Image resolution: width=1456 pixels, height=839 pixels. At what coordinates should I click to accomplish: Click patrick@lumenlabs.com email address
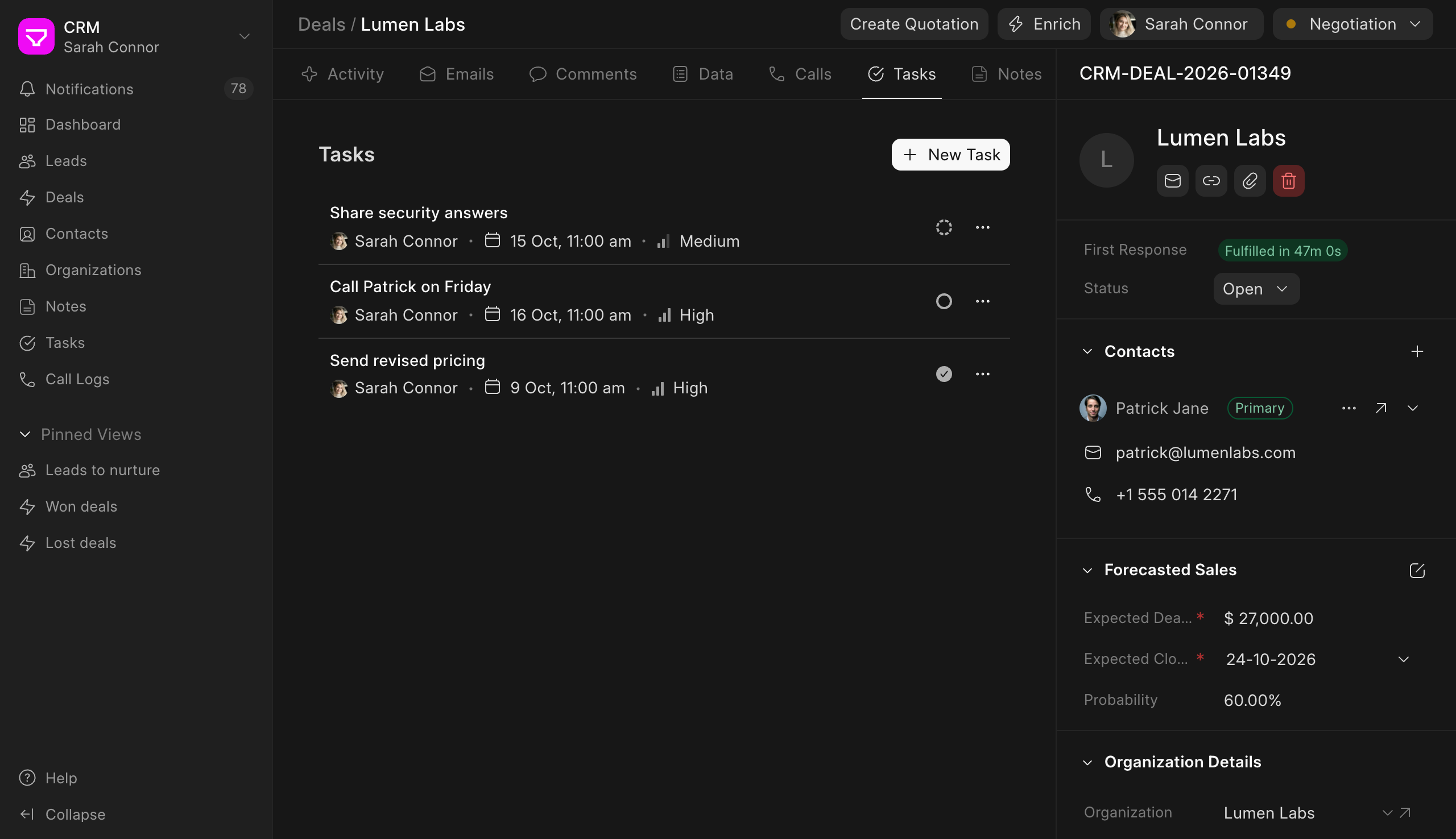click(1205, 453)
